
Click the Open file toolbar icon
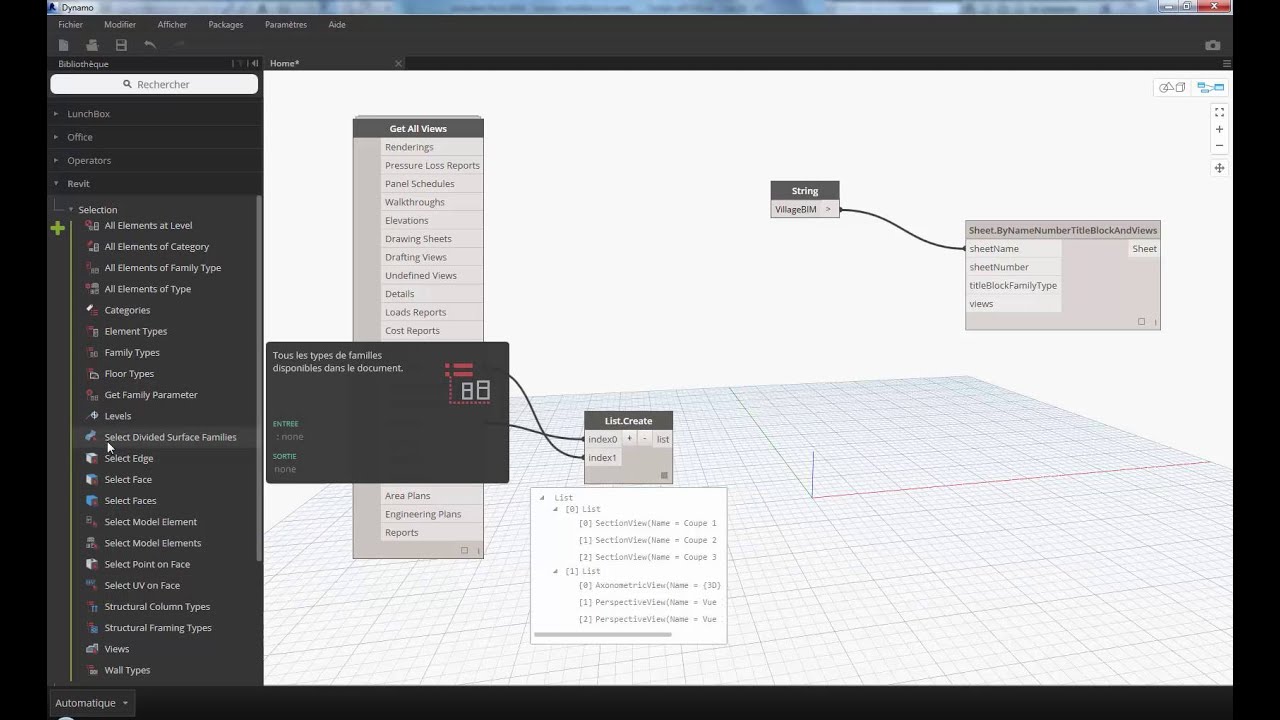point(92,45)
